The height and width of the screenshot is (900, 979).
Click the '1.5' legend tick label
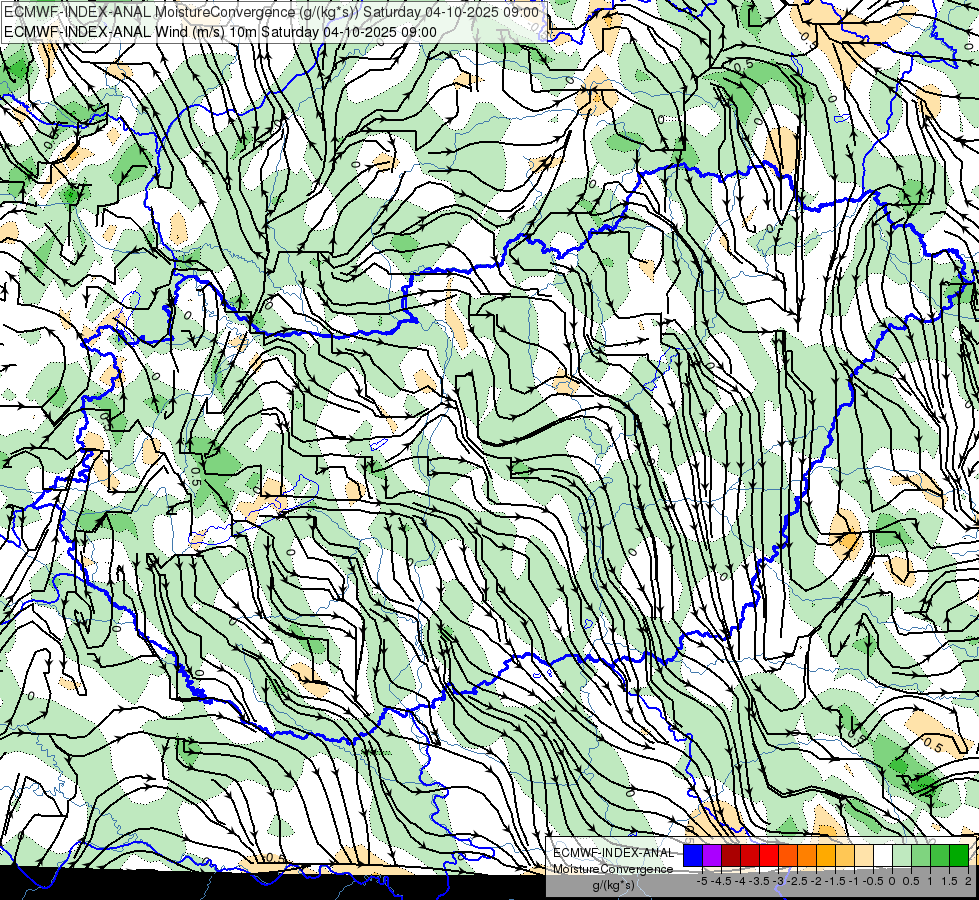(949, 881)
